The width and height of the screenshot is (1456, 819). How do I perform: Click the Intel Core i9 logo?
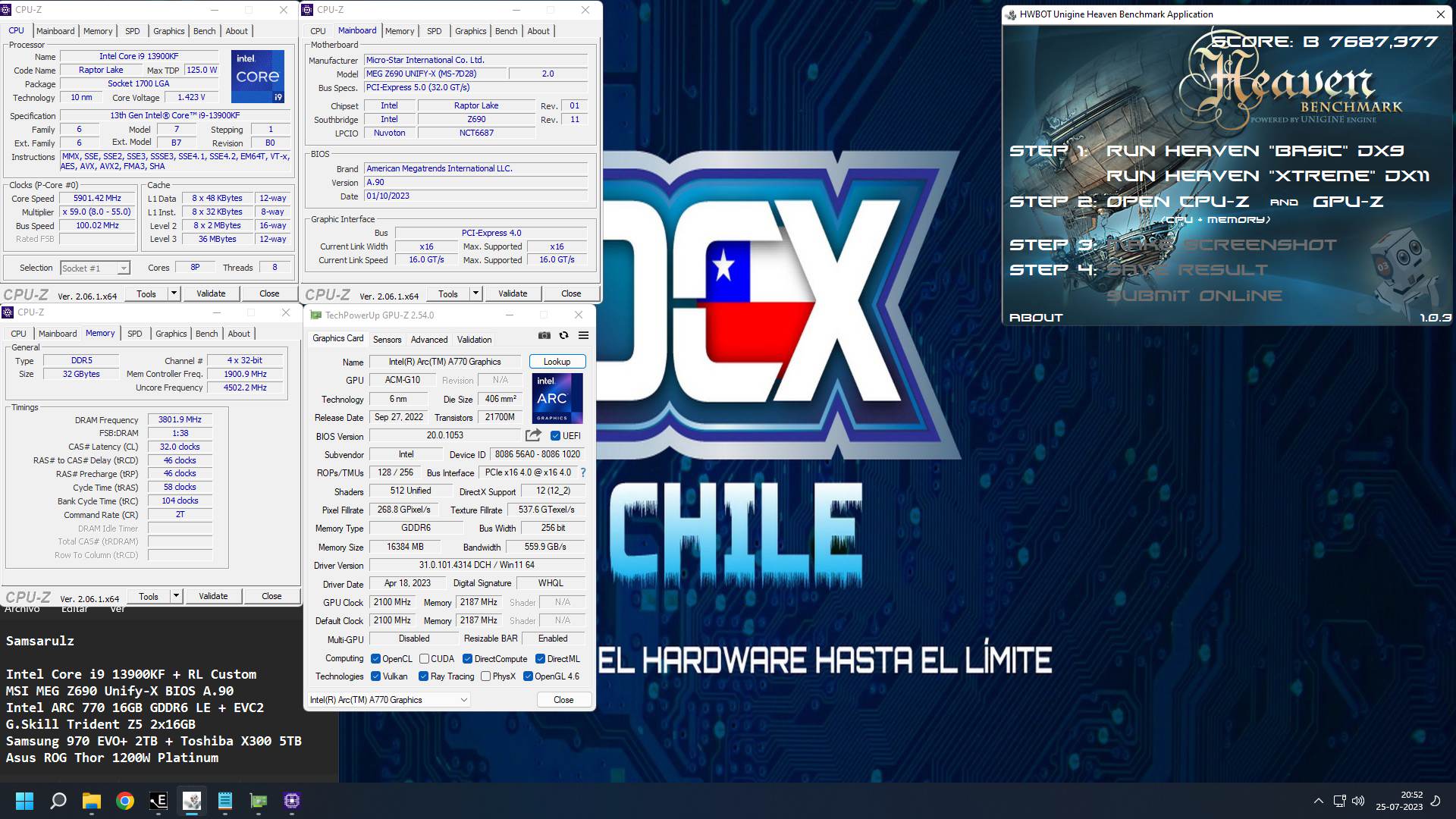[x=258, y=76]
